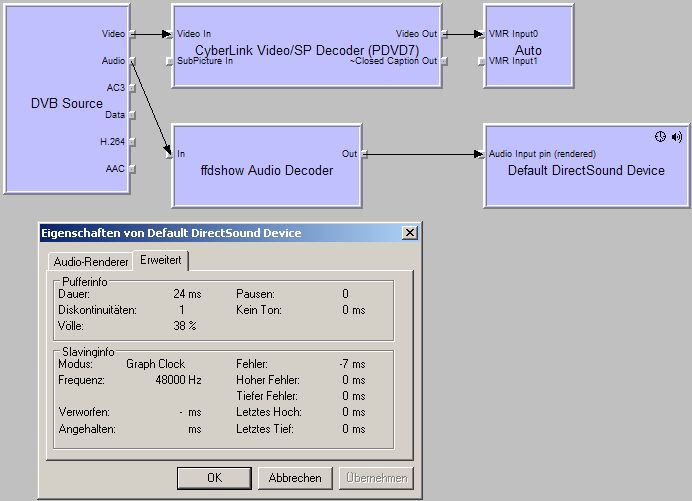This screenshot has width=692, height=501.
Task: Click the 'Pufferinfo' group heading
Action: click(84, 282)
